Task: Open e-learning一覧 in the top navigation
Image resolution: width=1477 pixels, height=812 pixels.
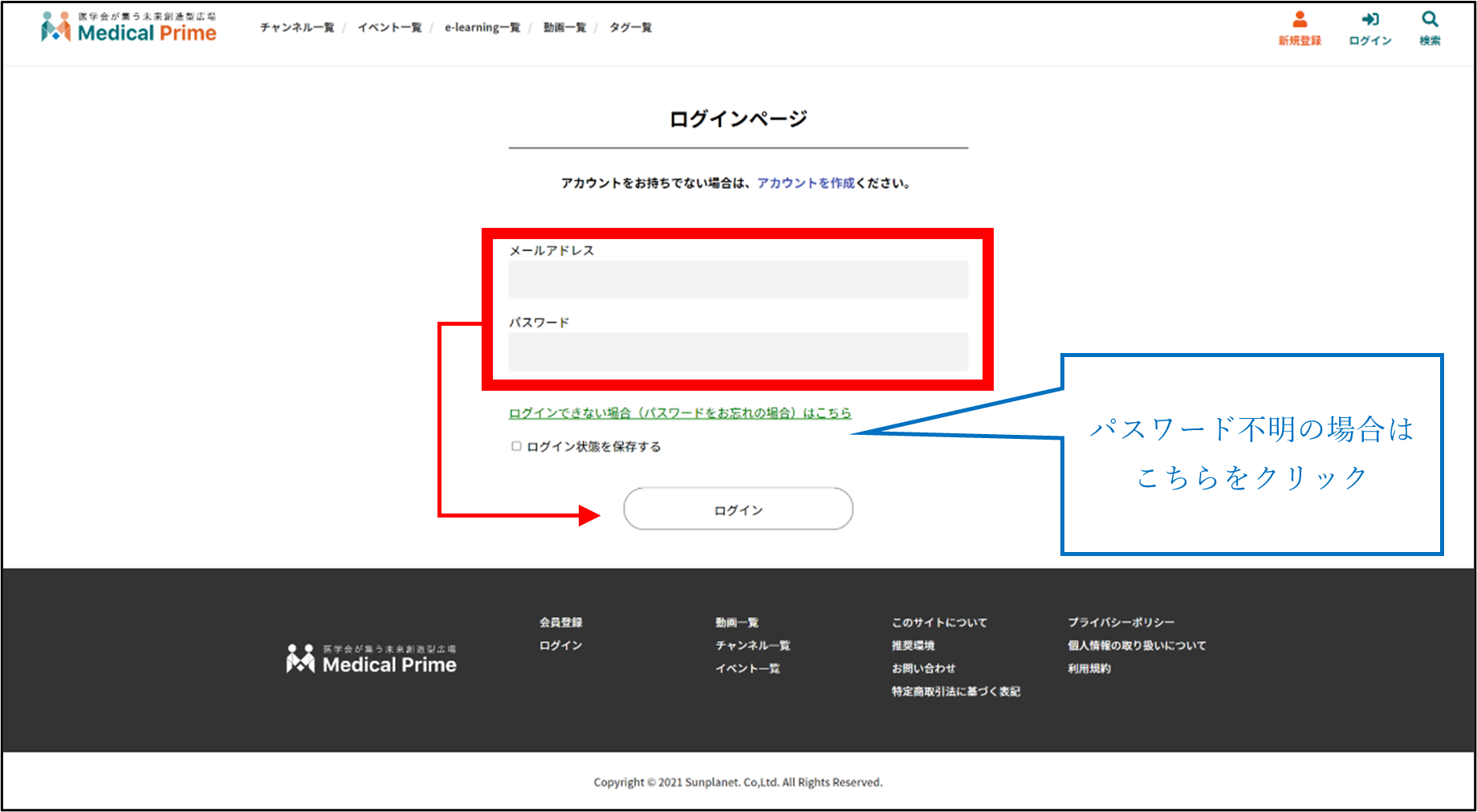Action: 482,27
